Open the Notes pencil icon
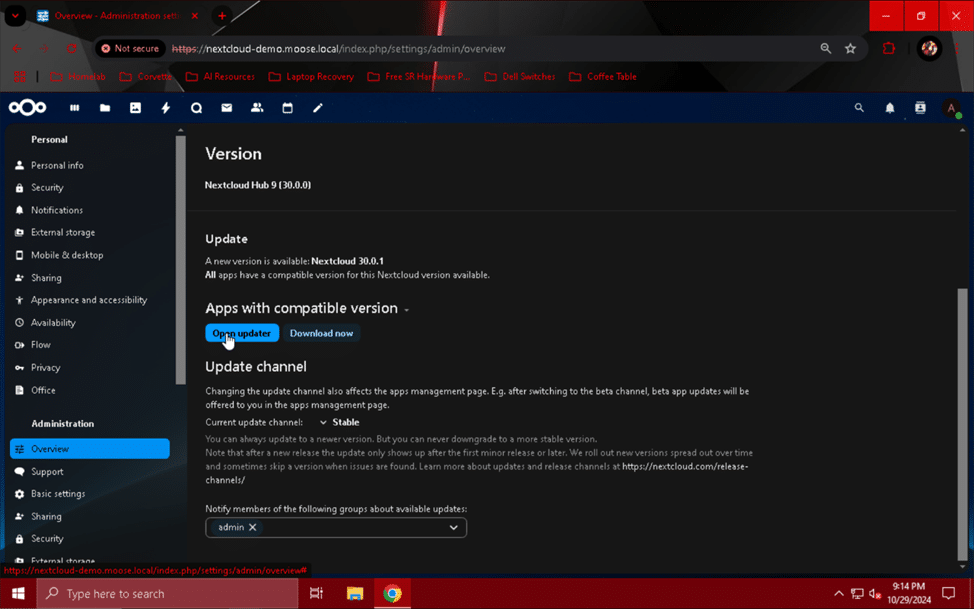Viewport: 974px width, 609px height. 318,108
